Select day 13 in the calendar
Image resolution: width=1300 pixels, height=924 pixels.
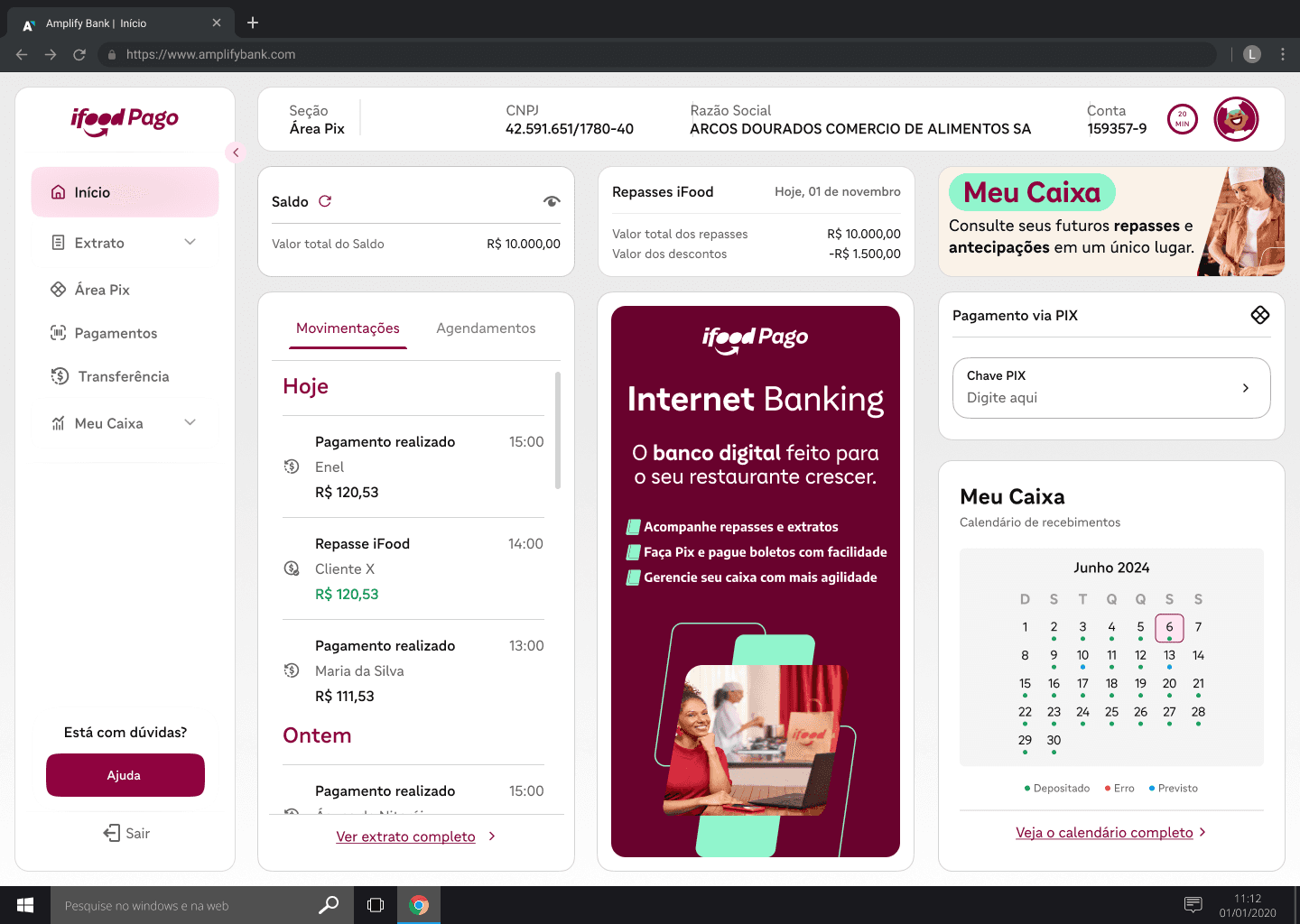1169,655
